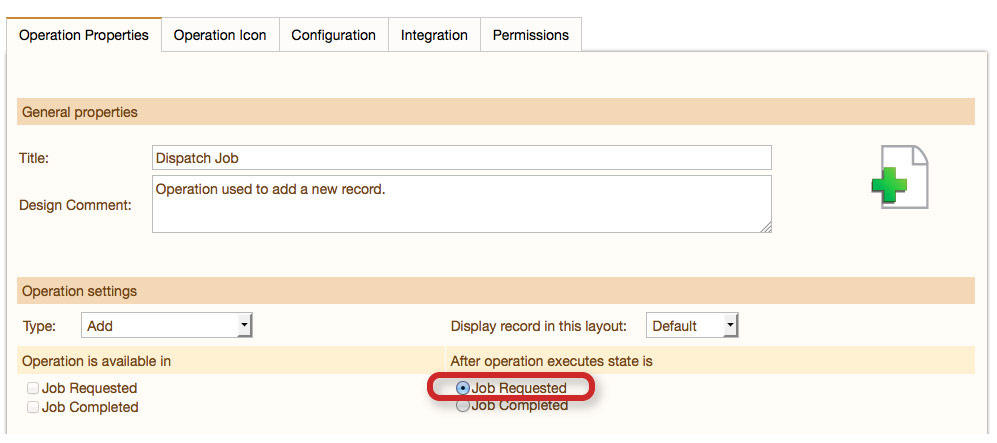Screen dimensions: 997x443
Task: Choose the Job Completed radio button
Action: point(462,406)
